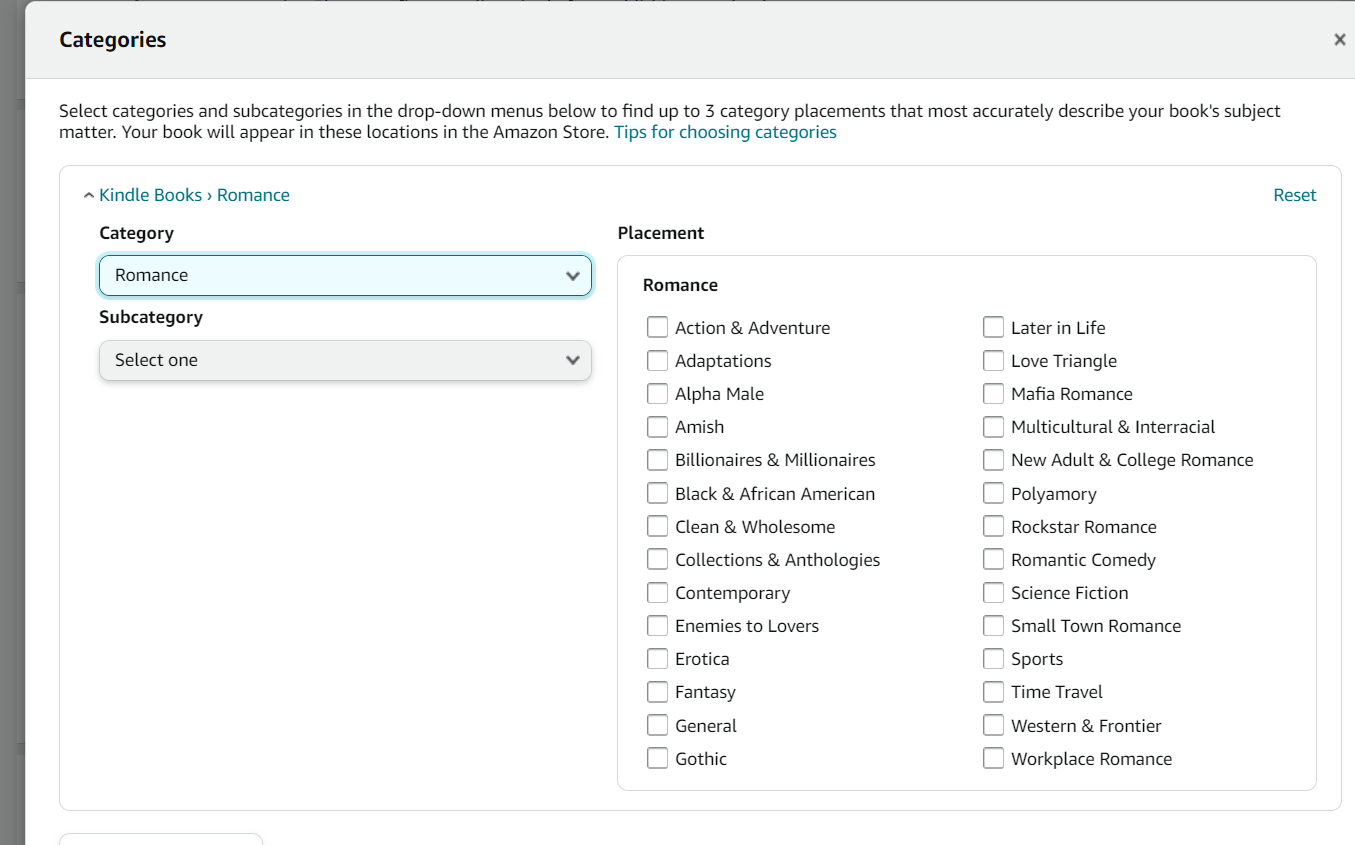Check the Gothic checkbox
The height and width of the screenshot is (845, 1355).
pos(657,759)
